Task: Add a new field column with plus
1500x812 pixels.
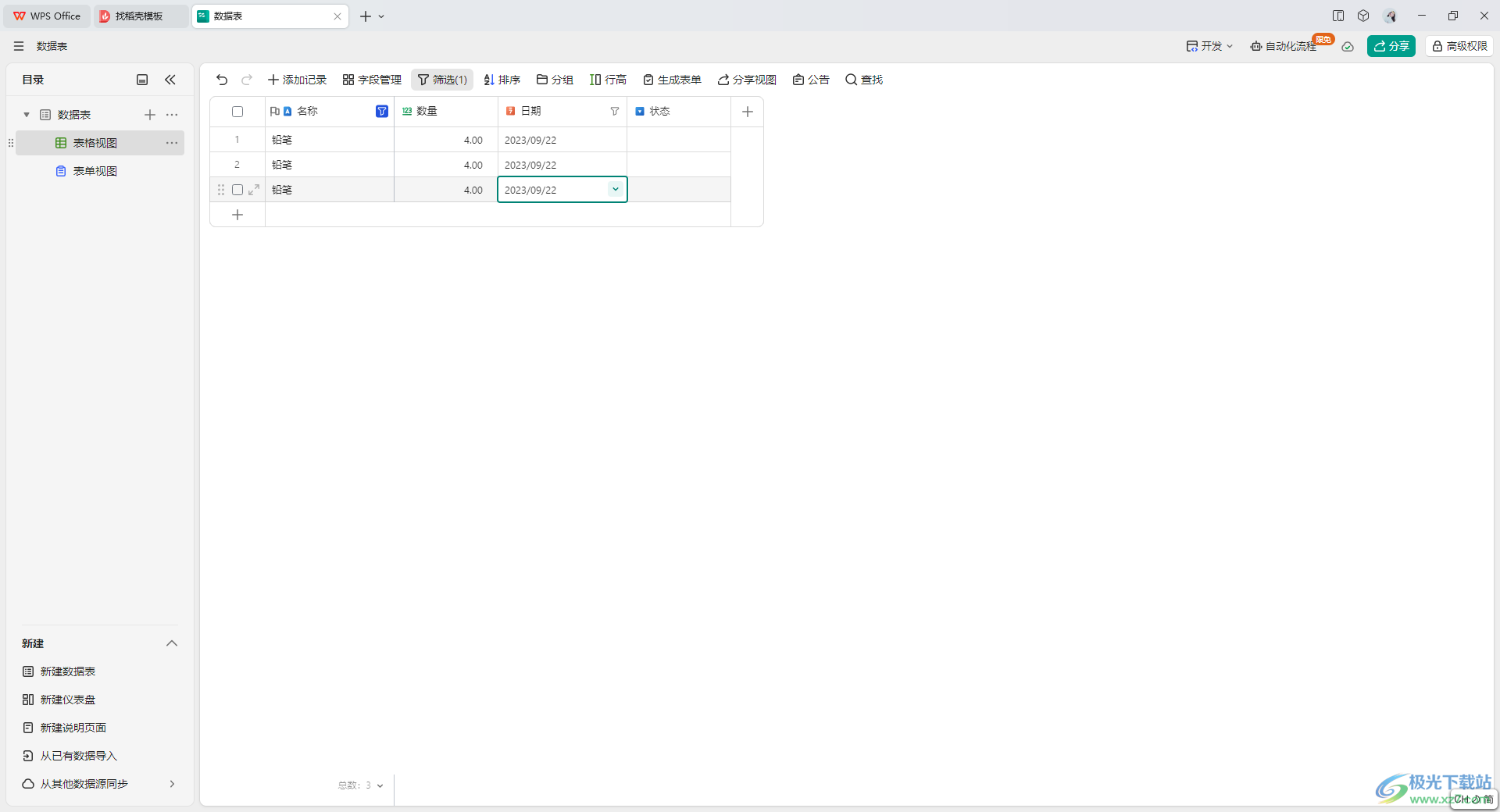Action: pos(748,112)
